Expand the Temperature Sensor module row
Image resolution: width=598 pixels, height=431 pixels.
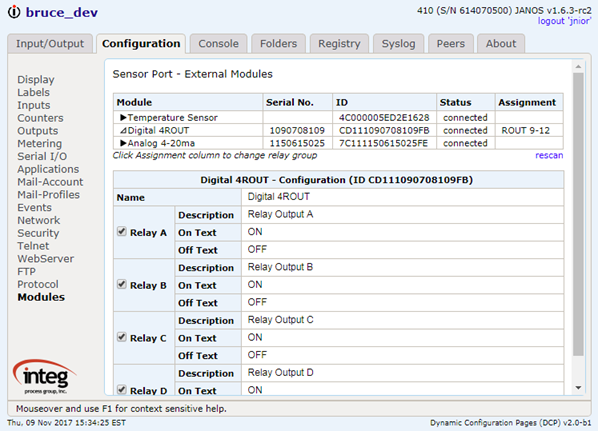click(x=123, y=117)
